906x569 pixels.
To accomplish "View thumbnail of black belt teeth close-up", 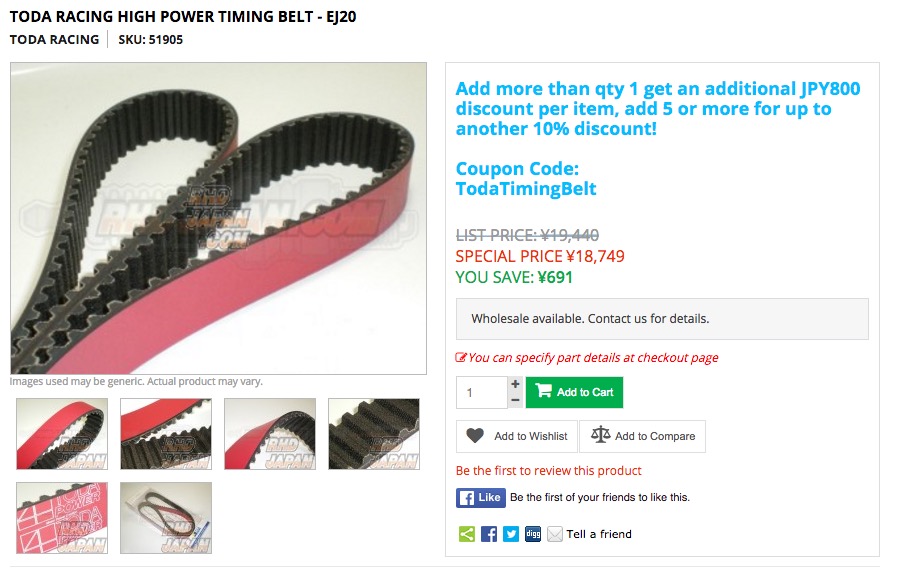I will 374,434.
